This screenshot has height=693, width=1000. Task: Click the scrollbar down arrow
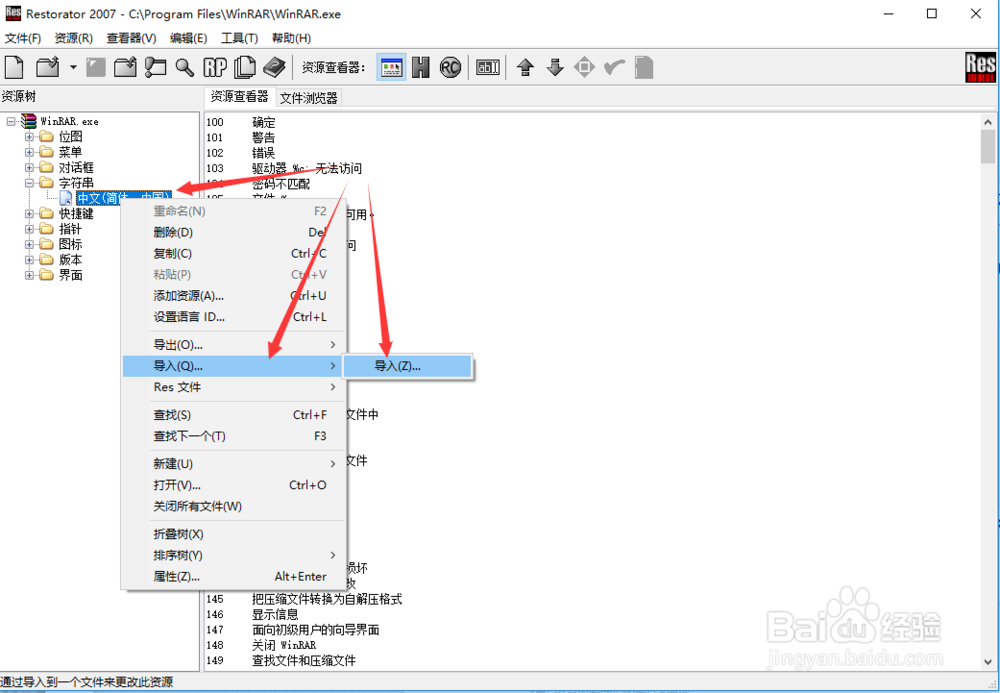[x=988, y=662]
